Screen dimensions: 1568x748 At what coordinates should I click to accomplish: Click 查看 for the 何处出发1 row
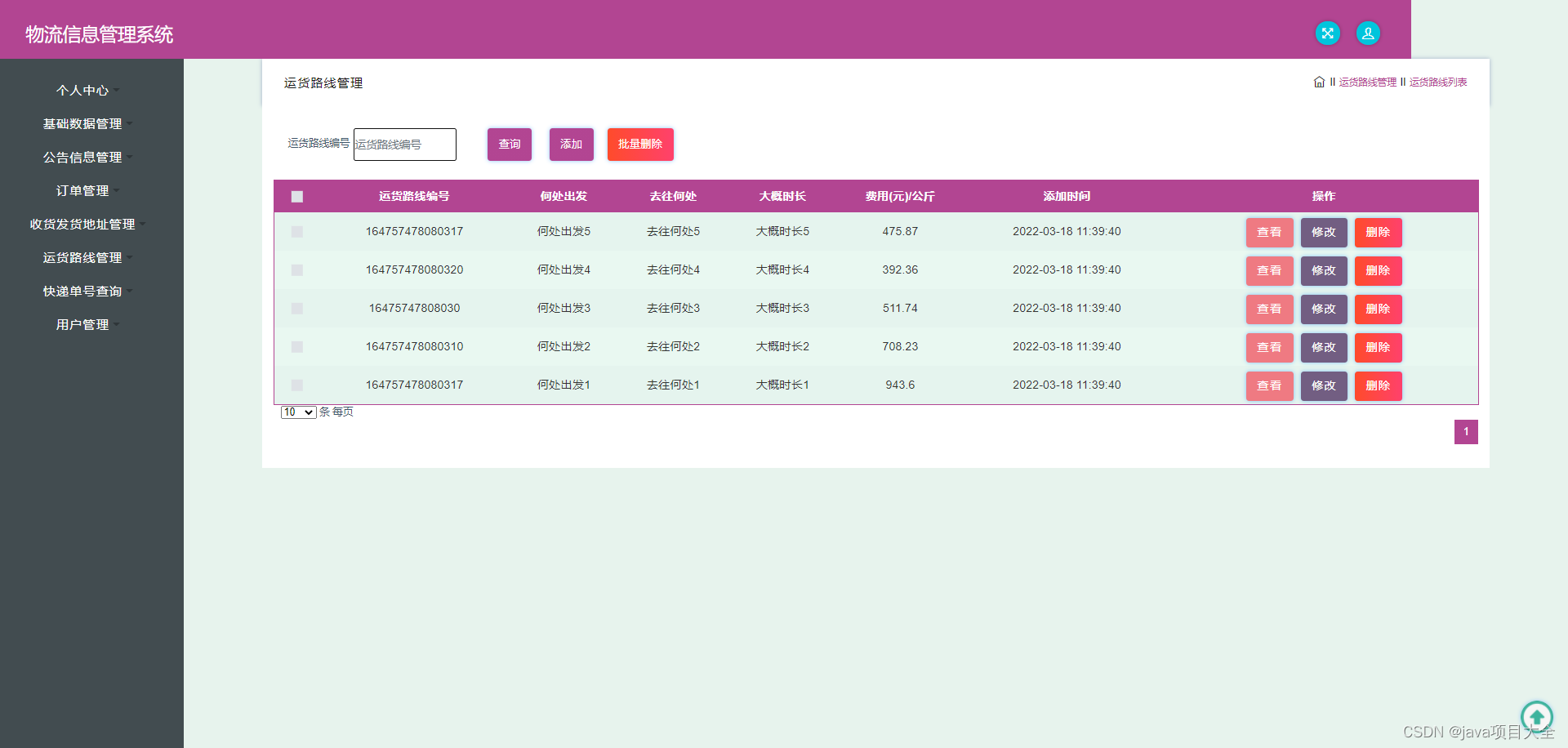(x=1269, y=386)
